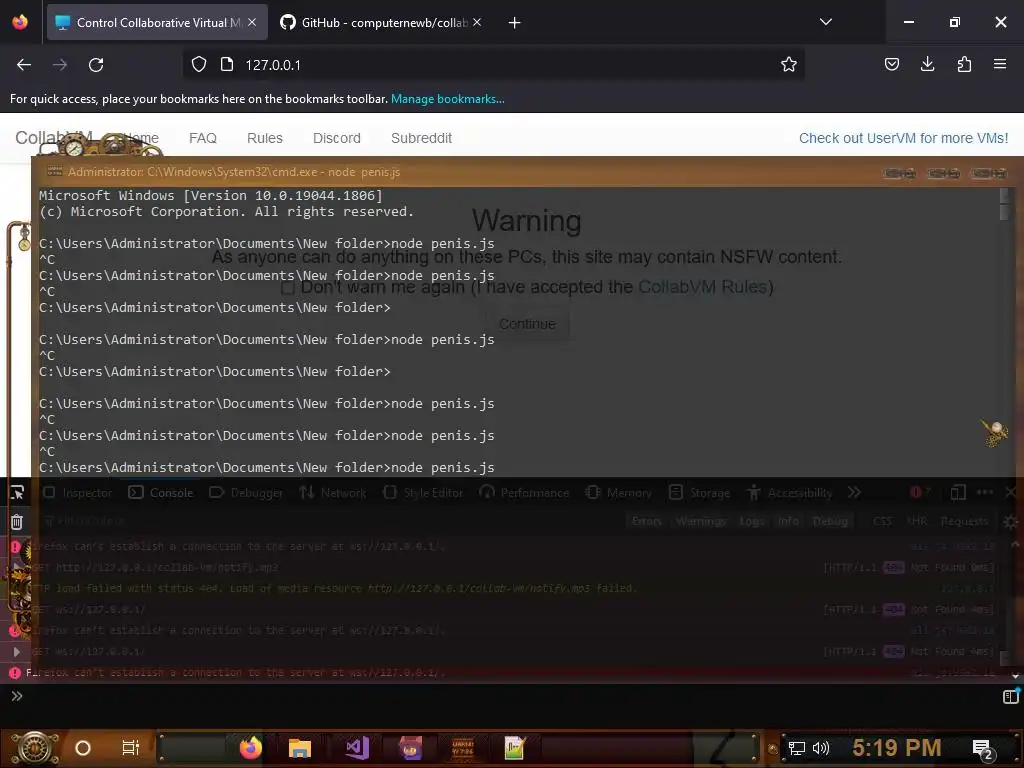
Task: Expand the last GET ws://127.0.0.1 log row
Action: point(16,651)
